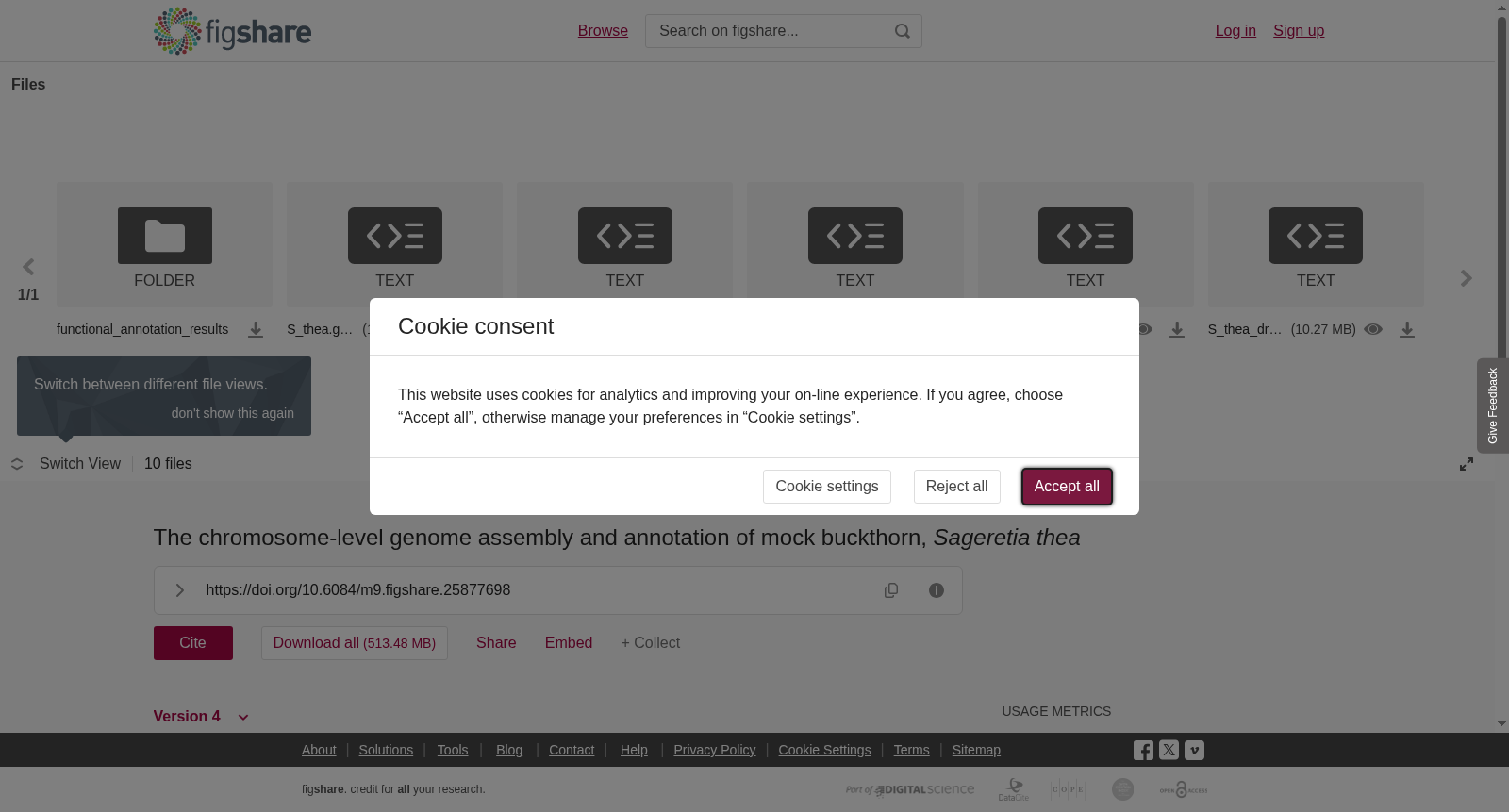This screenshot has height=812, width=1509.
Task: Download the functional_annotation_results folder
Action: pyautogui.click(x=256, y=329)
